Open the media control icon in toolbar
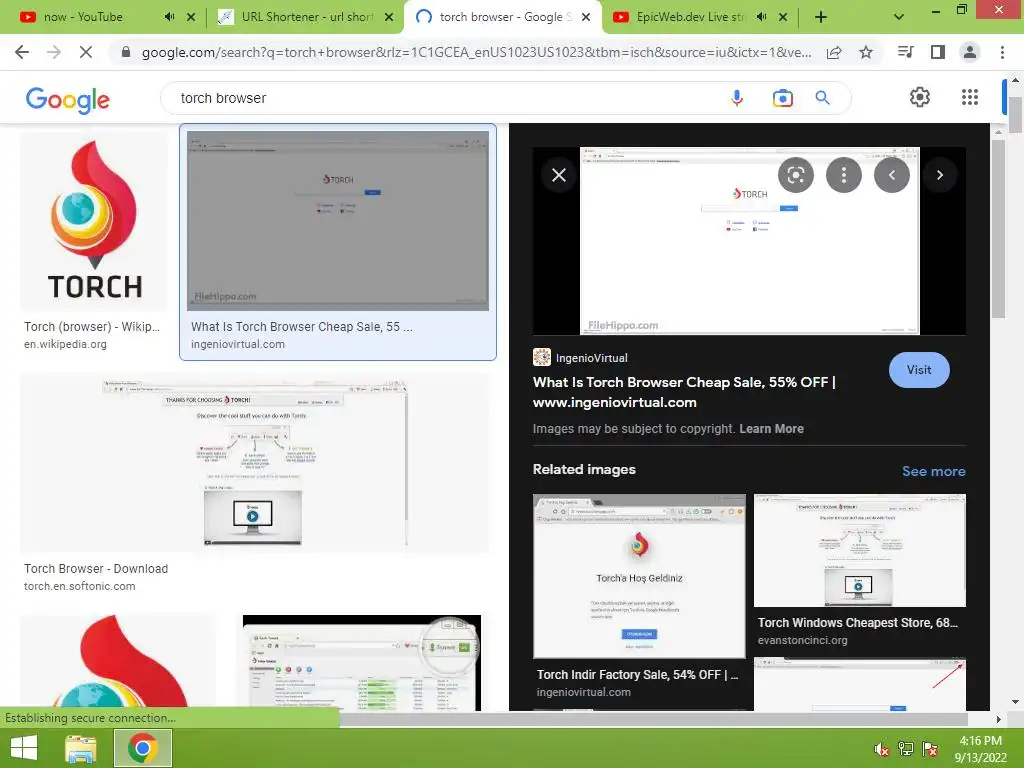Screen dimensions: 1024x768 click(906, 52)
